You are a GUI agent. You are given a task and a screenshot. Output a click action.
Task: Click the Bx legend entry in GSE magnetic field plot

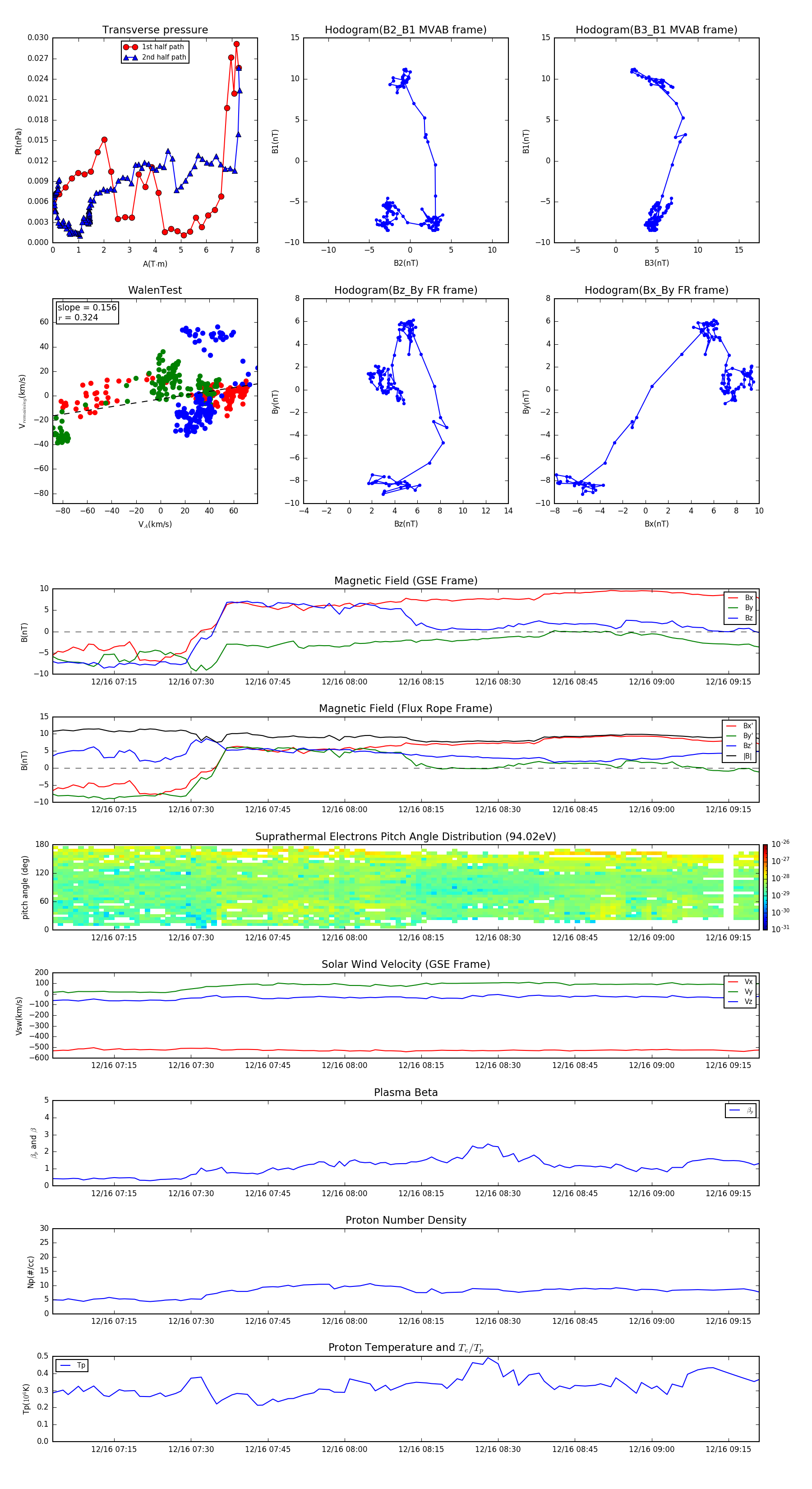[x=741, y=598]
